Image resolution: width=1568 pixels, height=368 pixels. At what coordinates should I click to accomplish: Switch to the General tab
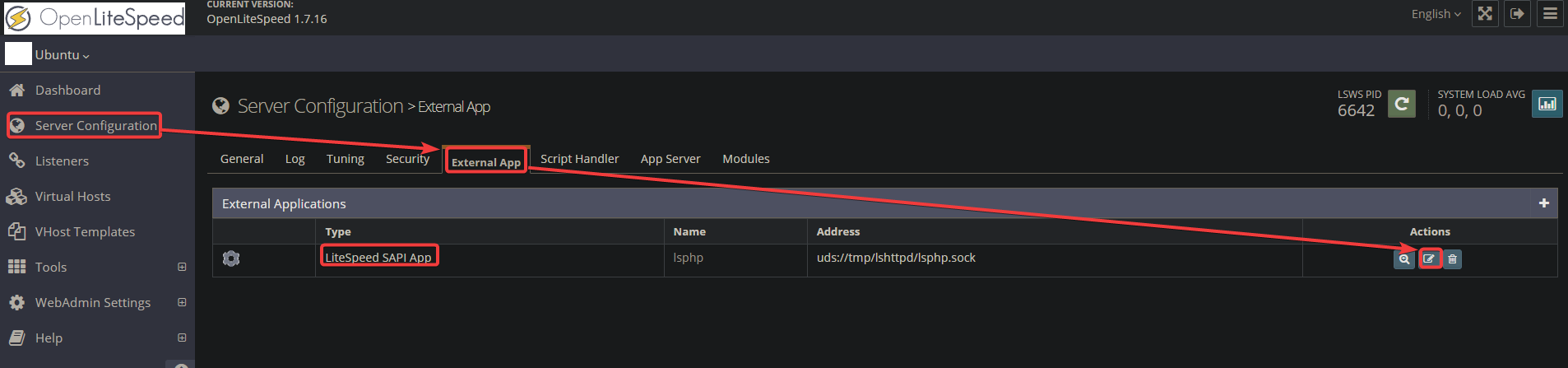click(x=242, y=159)
